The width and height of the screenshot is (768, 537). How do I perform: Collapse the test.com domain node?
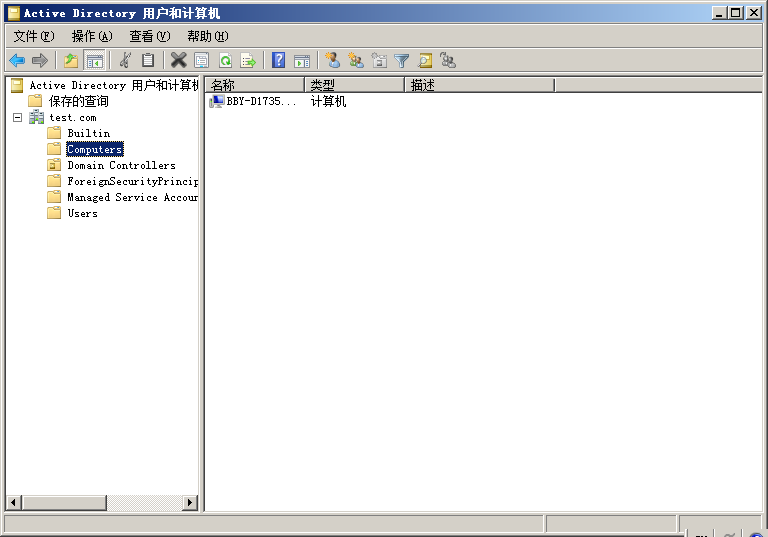pos(18,118)
